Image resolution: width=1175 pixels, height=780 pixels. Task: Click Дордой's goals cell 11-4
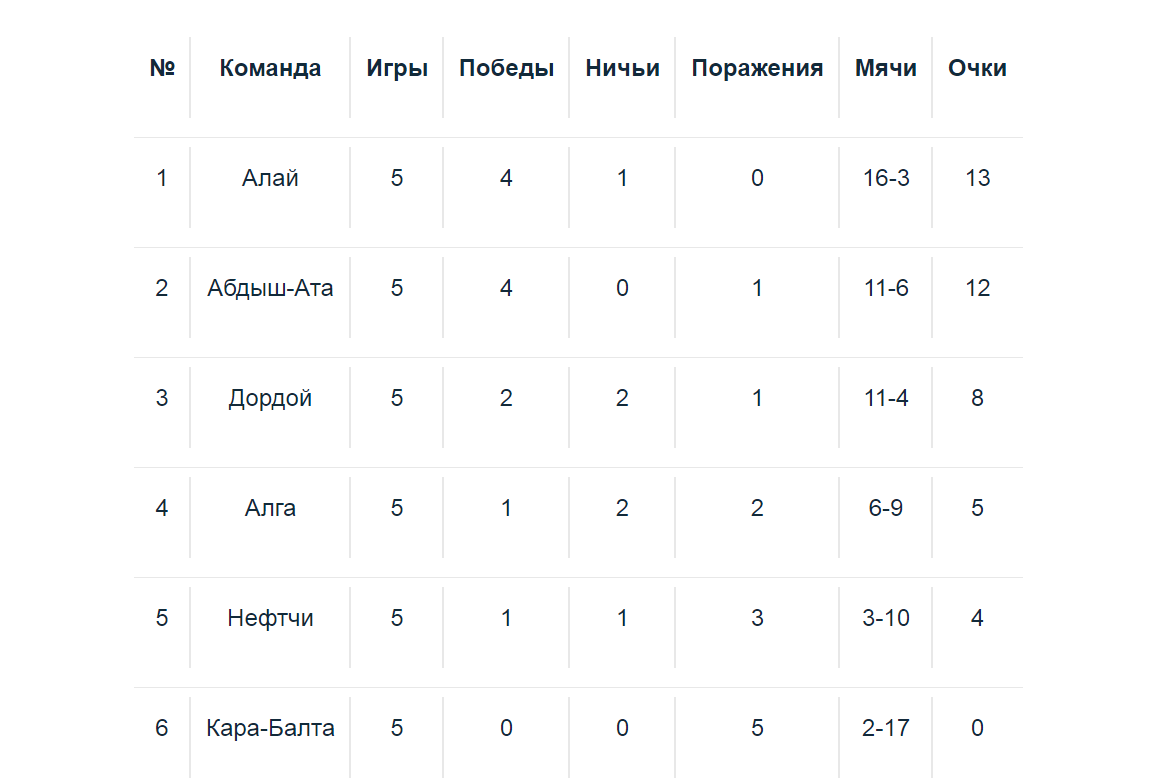click(886, 398)
